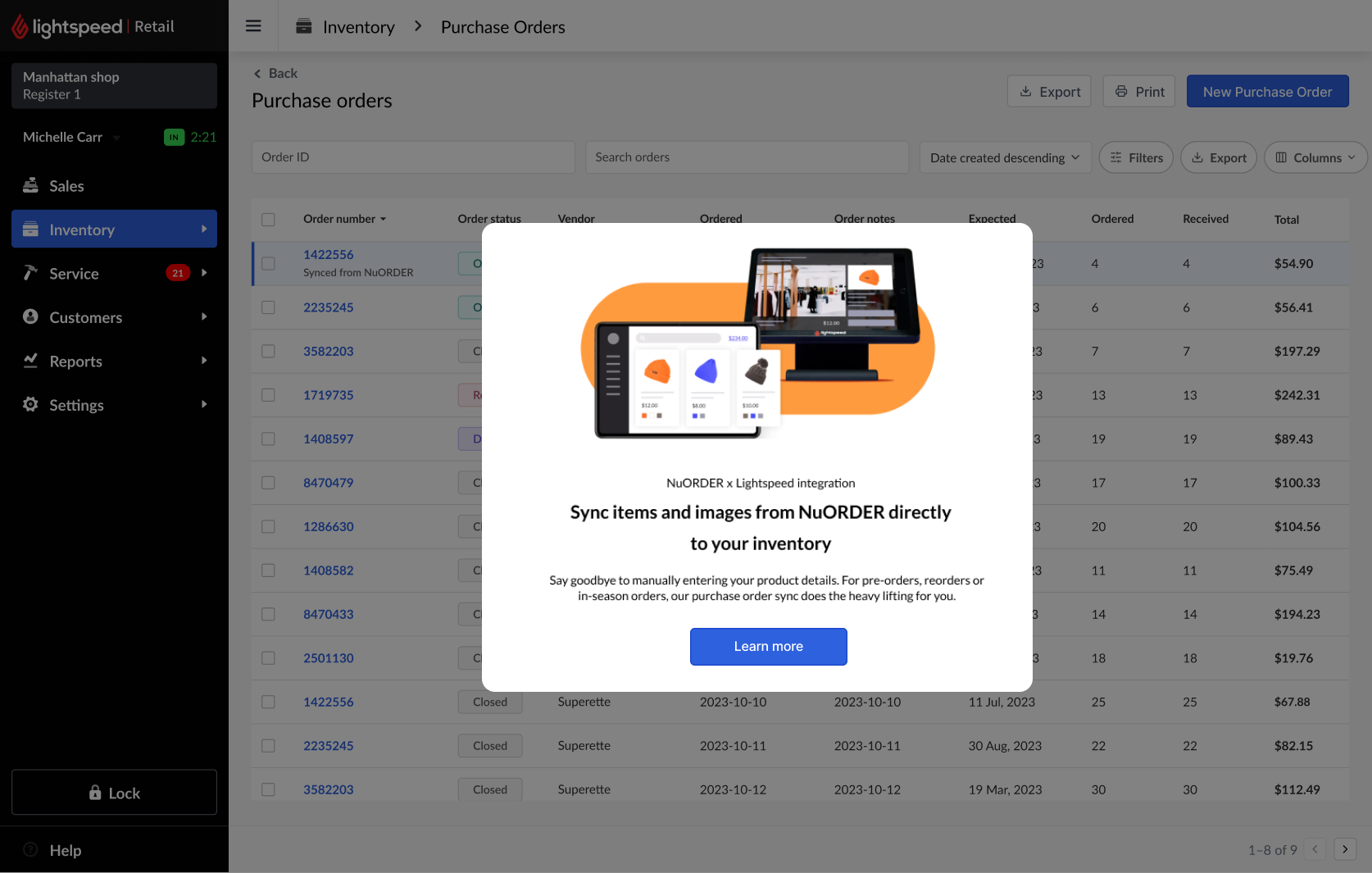Click the Sales register icon in sidebar

pyautogui.click(x=30, y=185)
